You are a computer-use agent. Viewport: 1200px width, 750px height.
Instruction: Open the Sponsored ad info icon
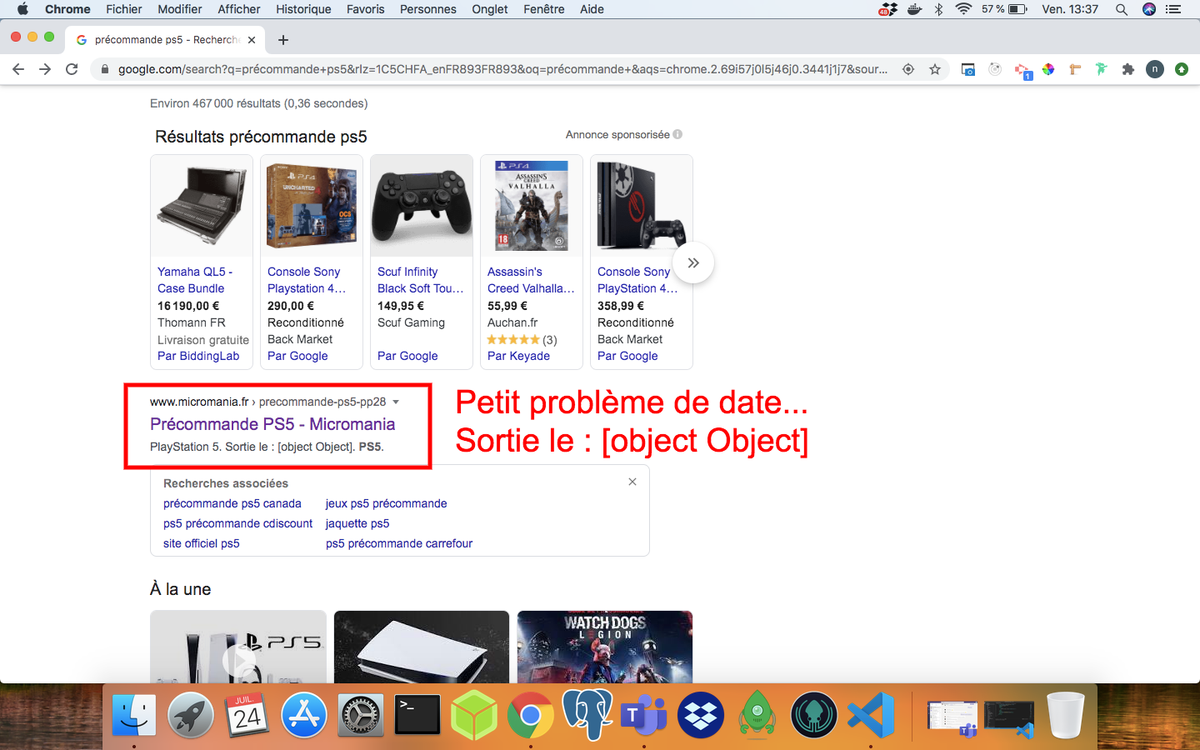point(678,135)
